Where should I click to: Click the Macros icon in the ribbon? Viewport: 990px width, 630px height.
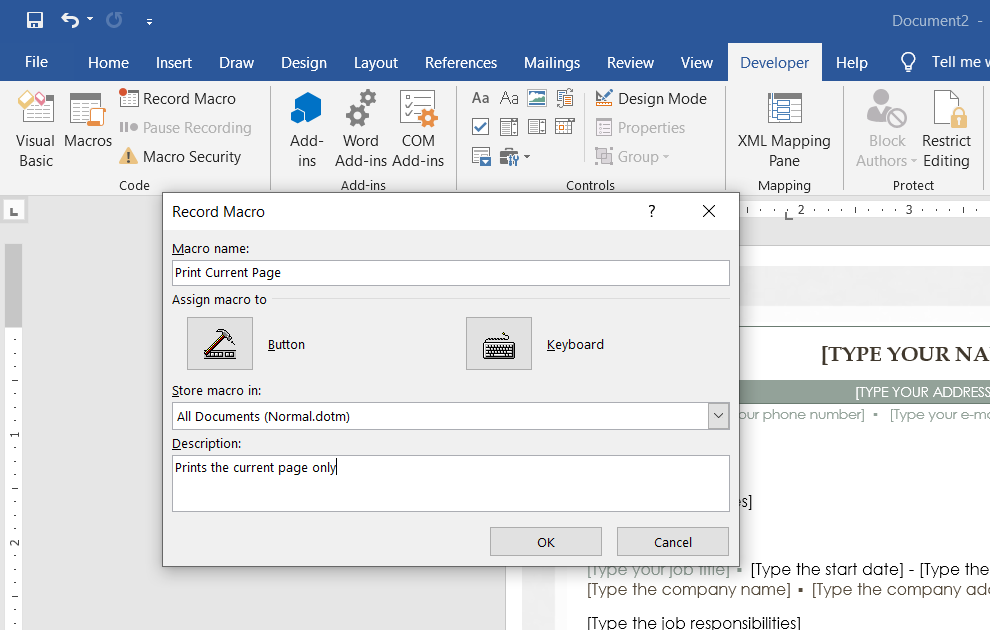[88, 121]
